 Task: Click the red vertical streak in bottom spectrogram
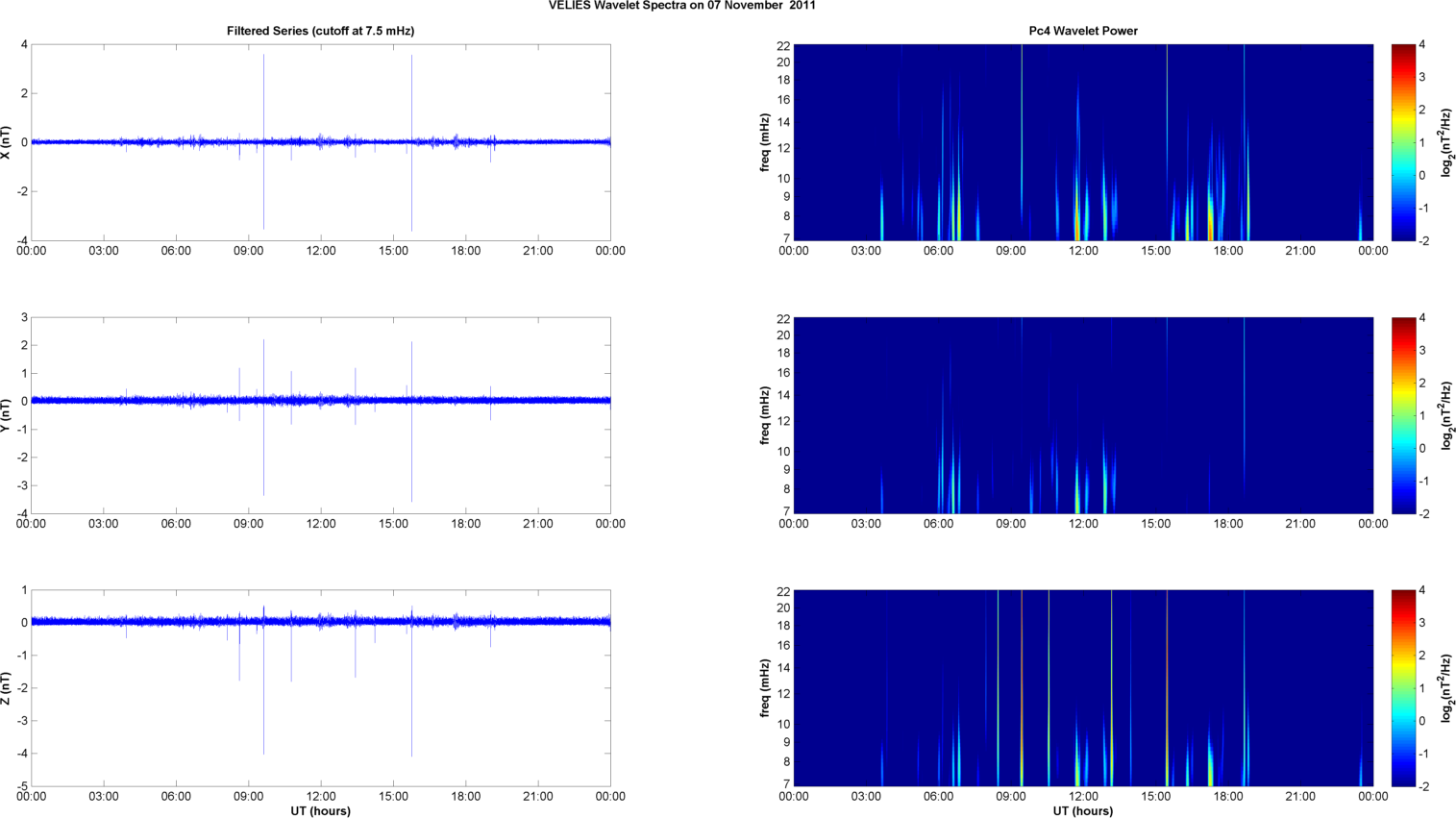point(1167,673)
